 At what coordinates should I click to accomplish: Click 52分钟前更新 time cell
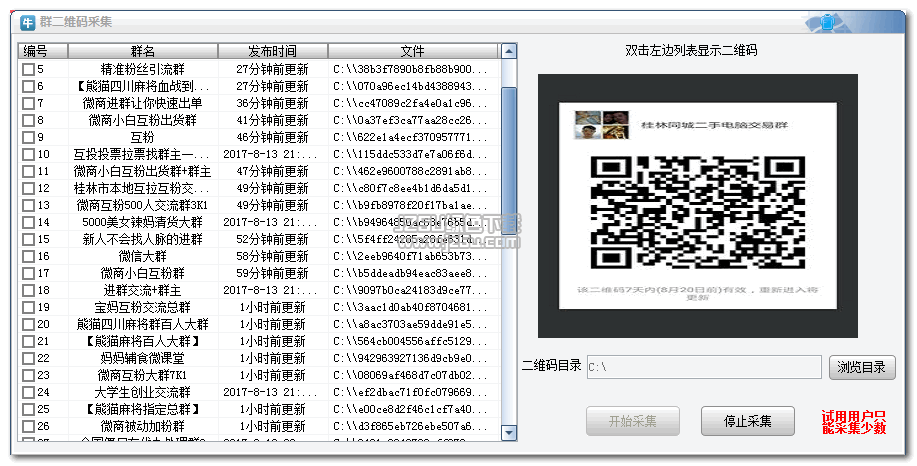(273, 239)
